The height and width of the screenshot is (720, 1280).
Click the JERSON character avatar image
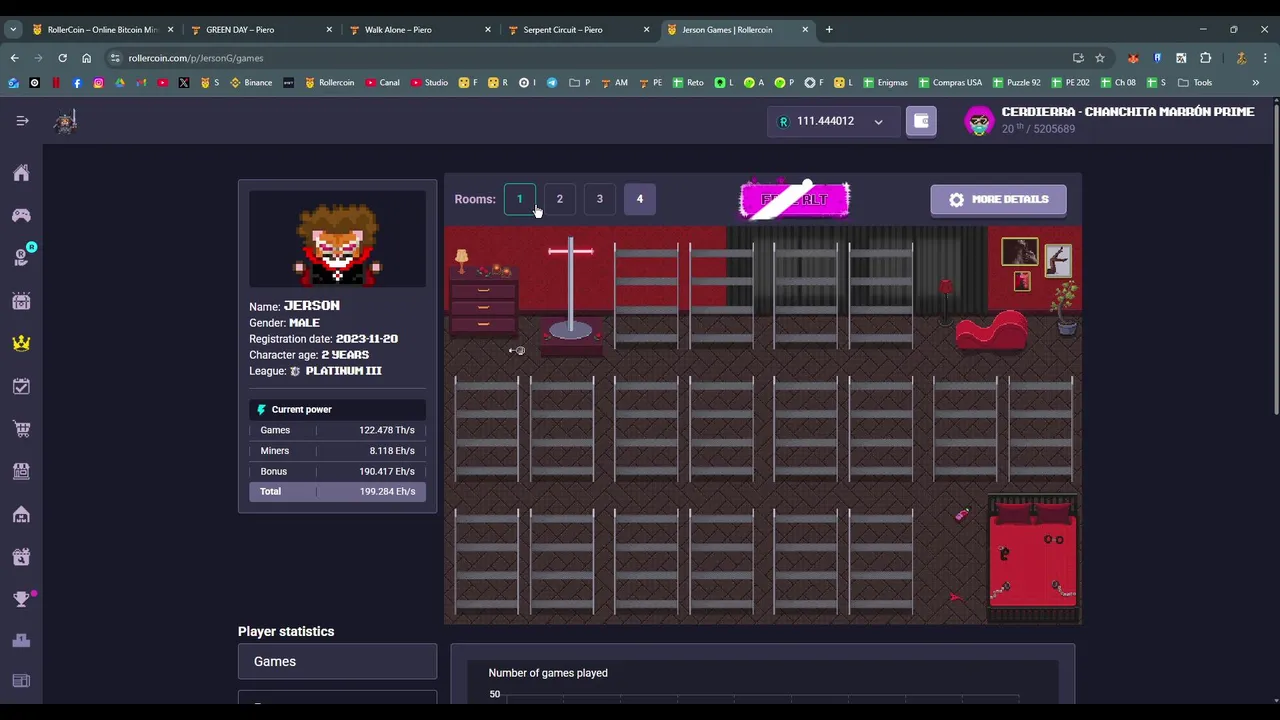tap(337, 239)
